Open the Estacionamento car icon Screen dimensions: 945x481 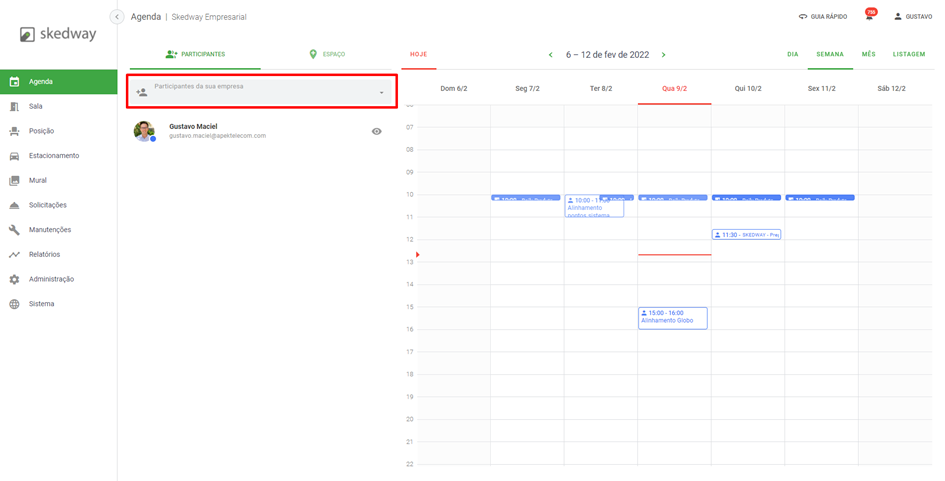[x=14, y=156]
